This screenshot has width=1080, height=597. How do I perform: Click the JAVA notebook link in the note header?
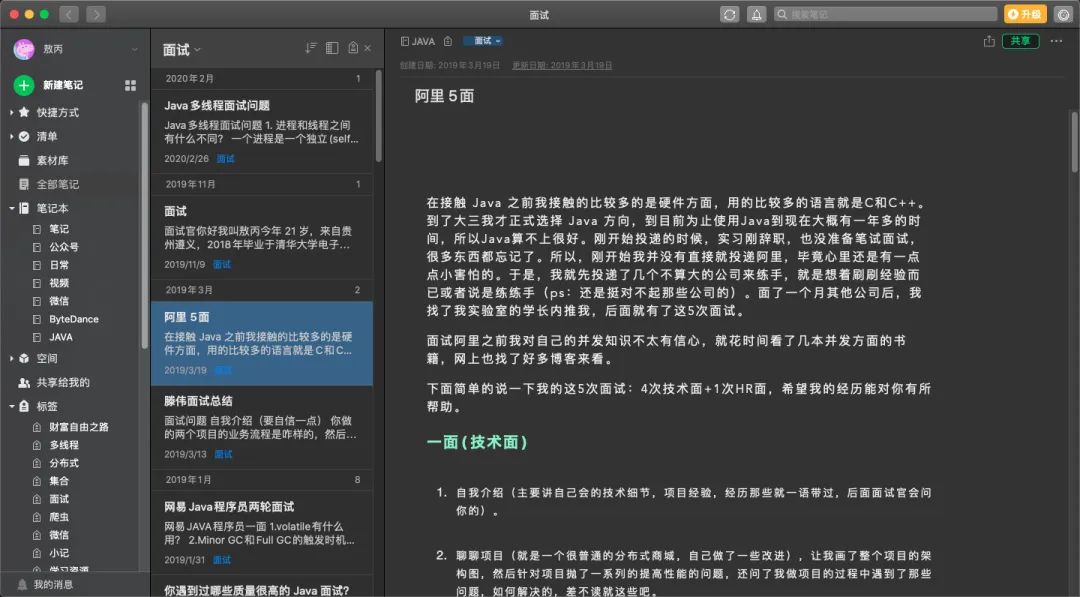418,41
